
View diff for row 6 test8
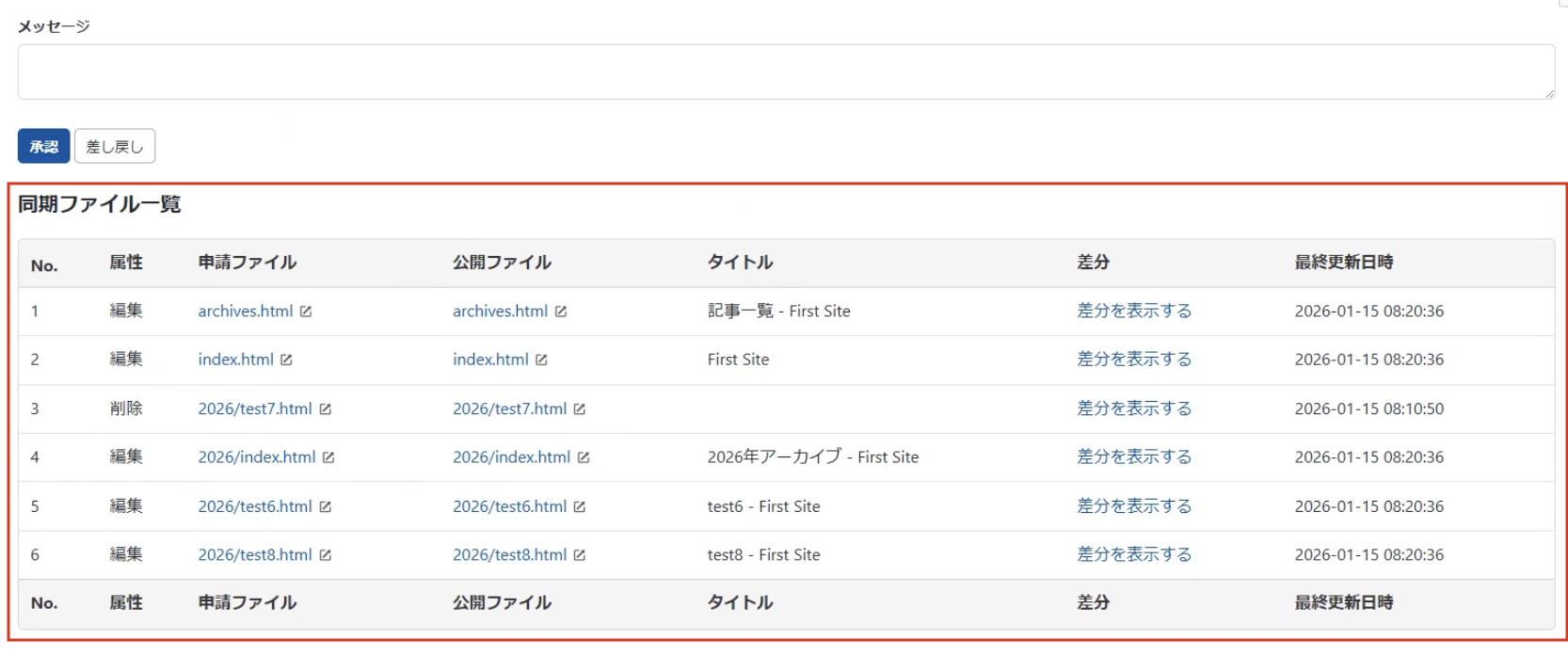point(1133,554)
